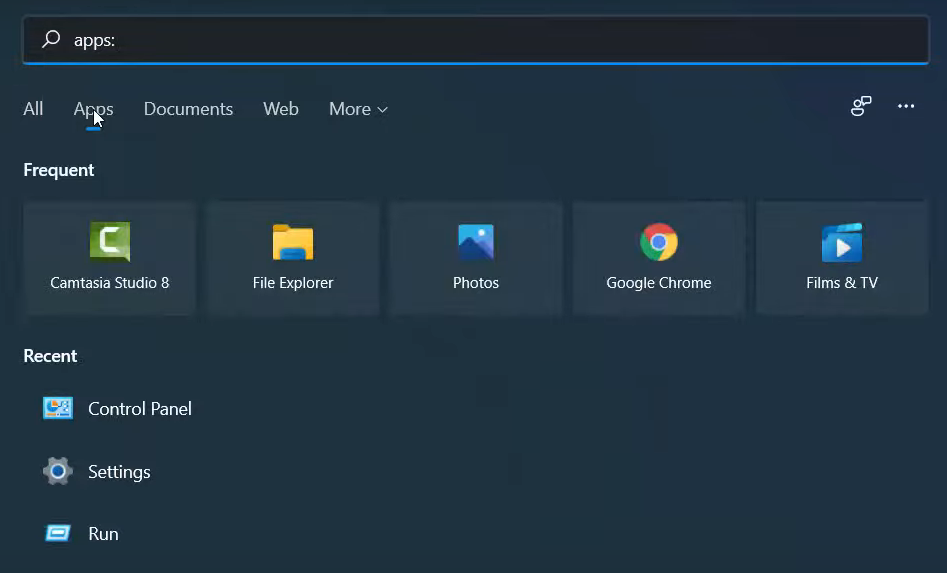Open the Photos app tile

475,257
